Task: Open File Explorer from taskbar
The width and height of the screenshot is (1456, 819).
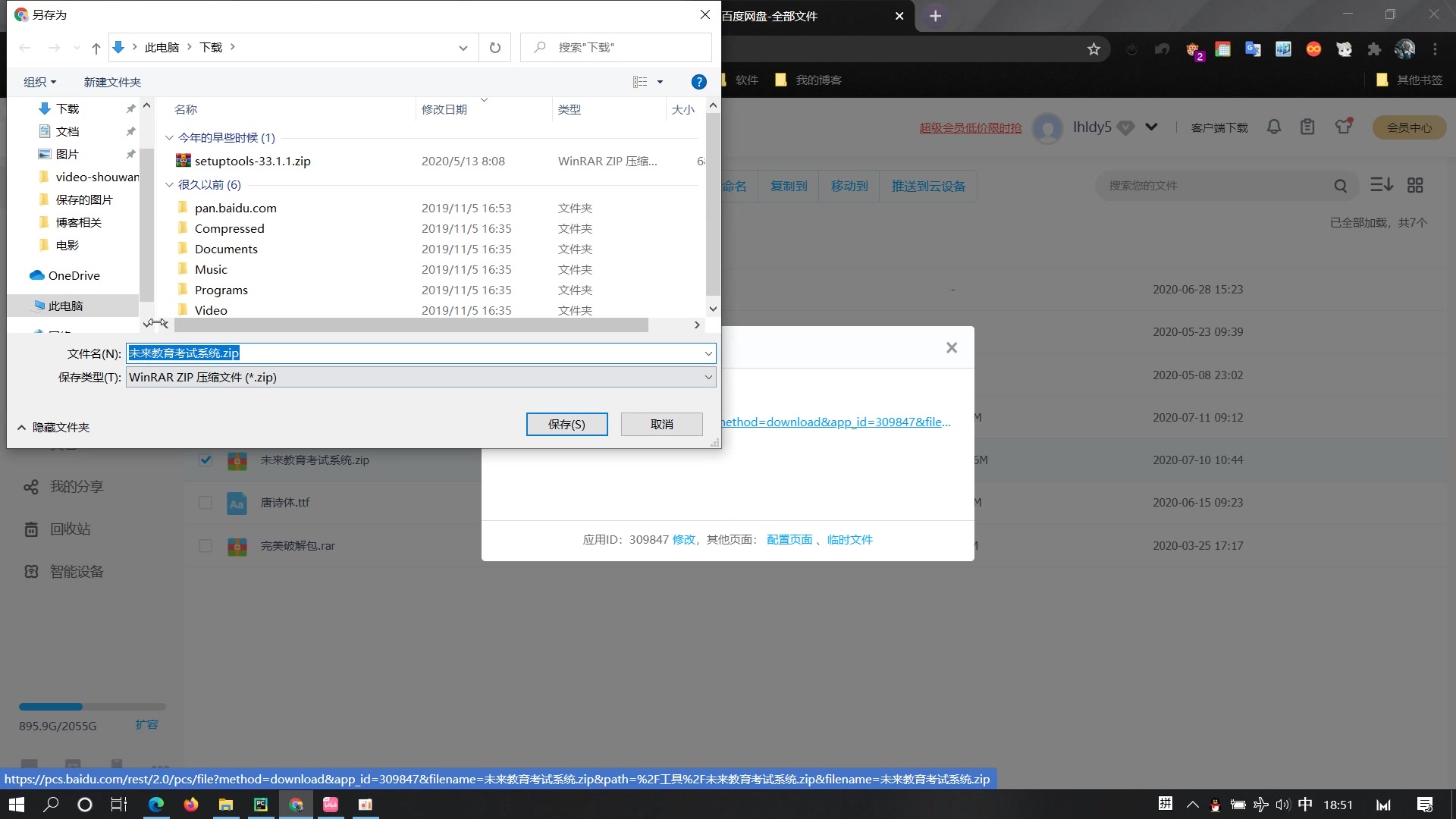Action: click(226, 805)
